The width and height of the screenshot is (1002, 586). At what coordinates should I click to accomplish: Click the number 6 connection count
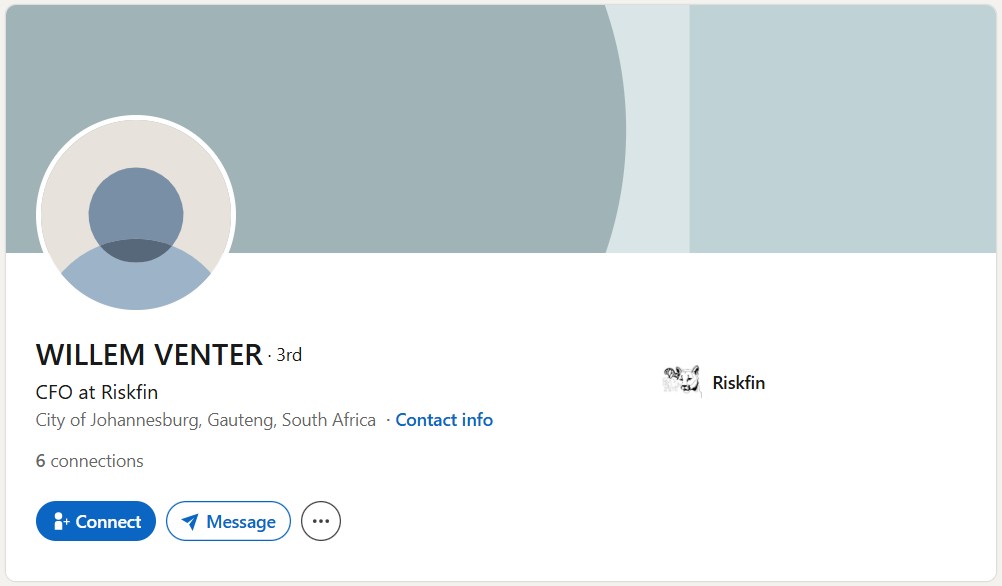41,461
